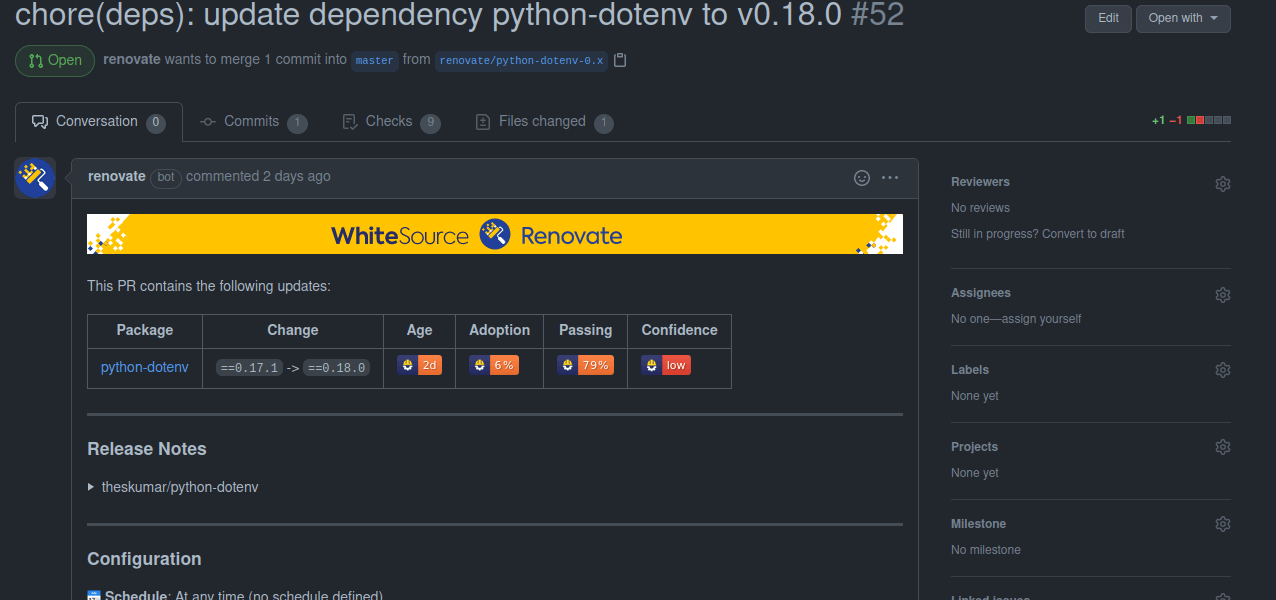The width and height of the screenshot is (1276, 600).
Task: Copy branch name clipboard icon
Action: (x=620, y=60)
